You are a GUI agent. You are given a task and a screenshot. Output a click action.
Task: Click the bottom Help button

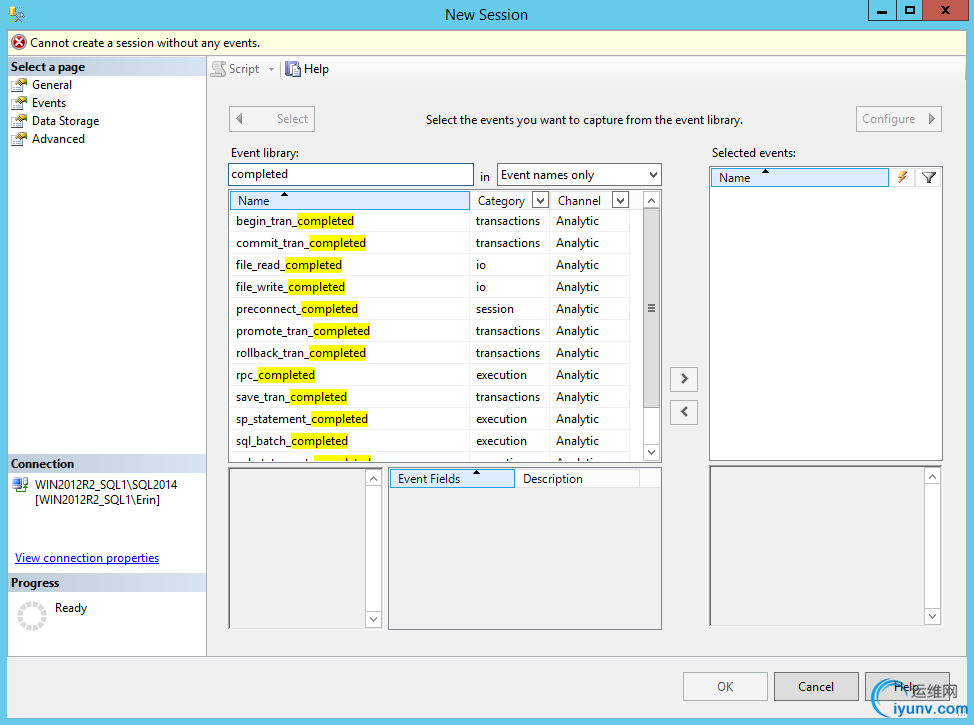click(907, 686)
